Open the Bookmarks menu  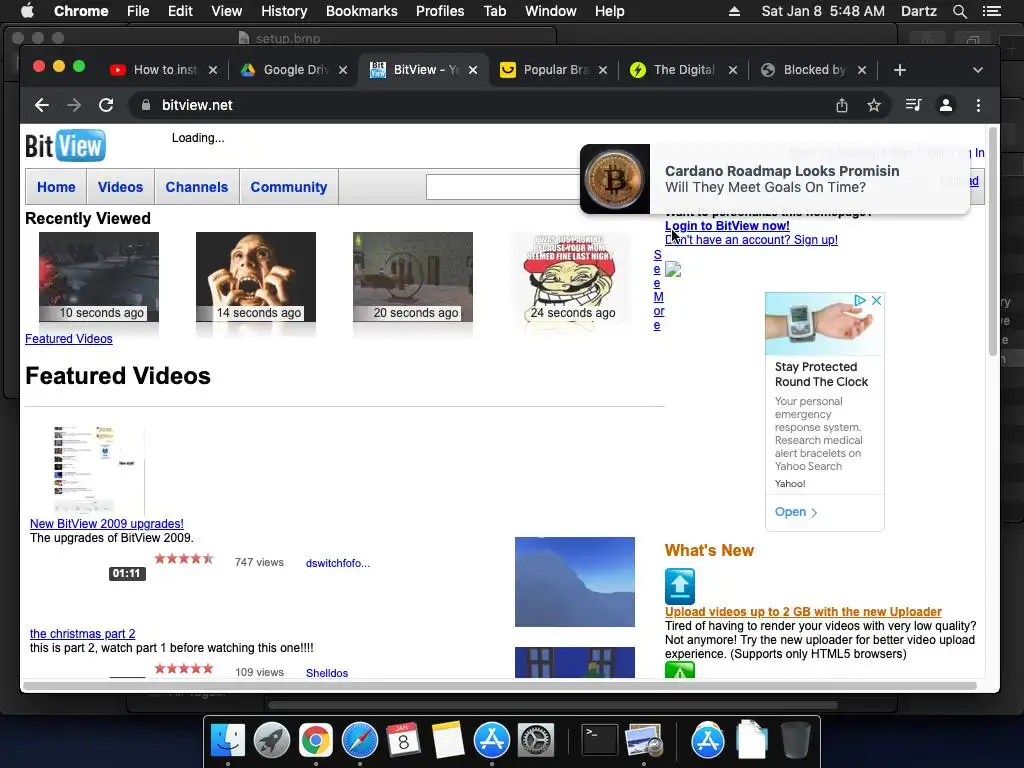361,11
